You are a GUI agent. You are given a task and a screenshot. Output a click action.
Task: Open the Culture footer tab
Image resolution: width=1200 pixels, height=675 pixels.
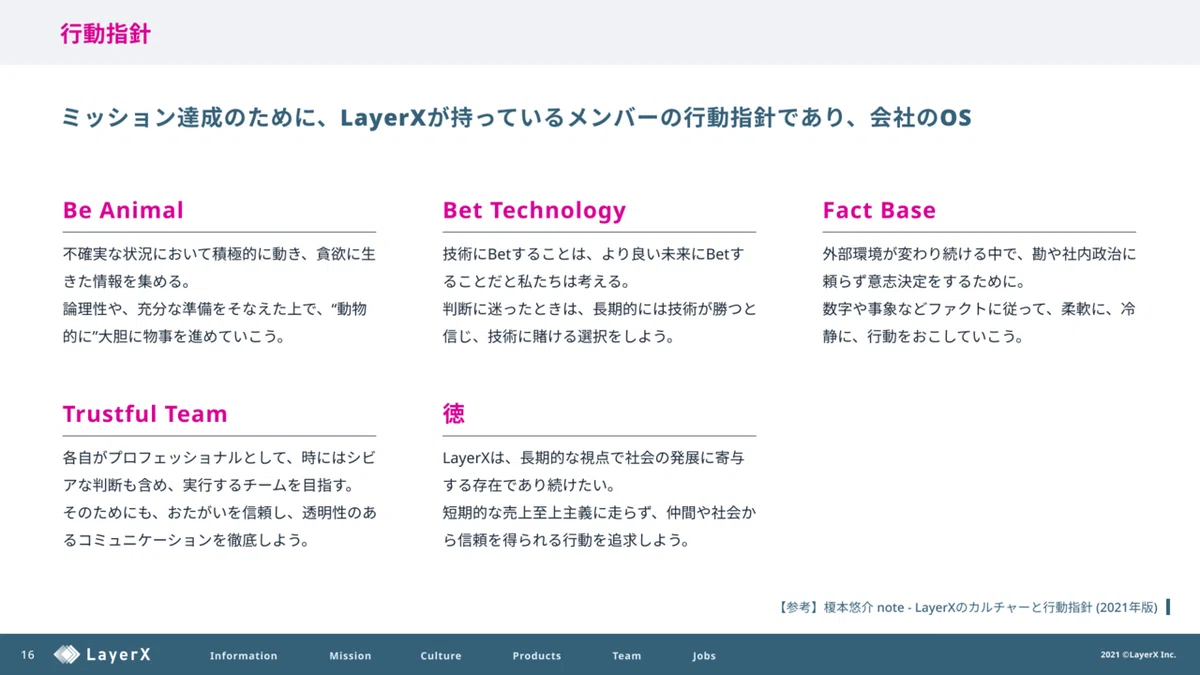click(x=441, y=656)
